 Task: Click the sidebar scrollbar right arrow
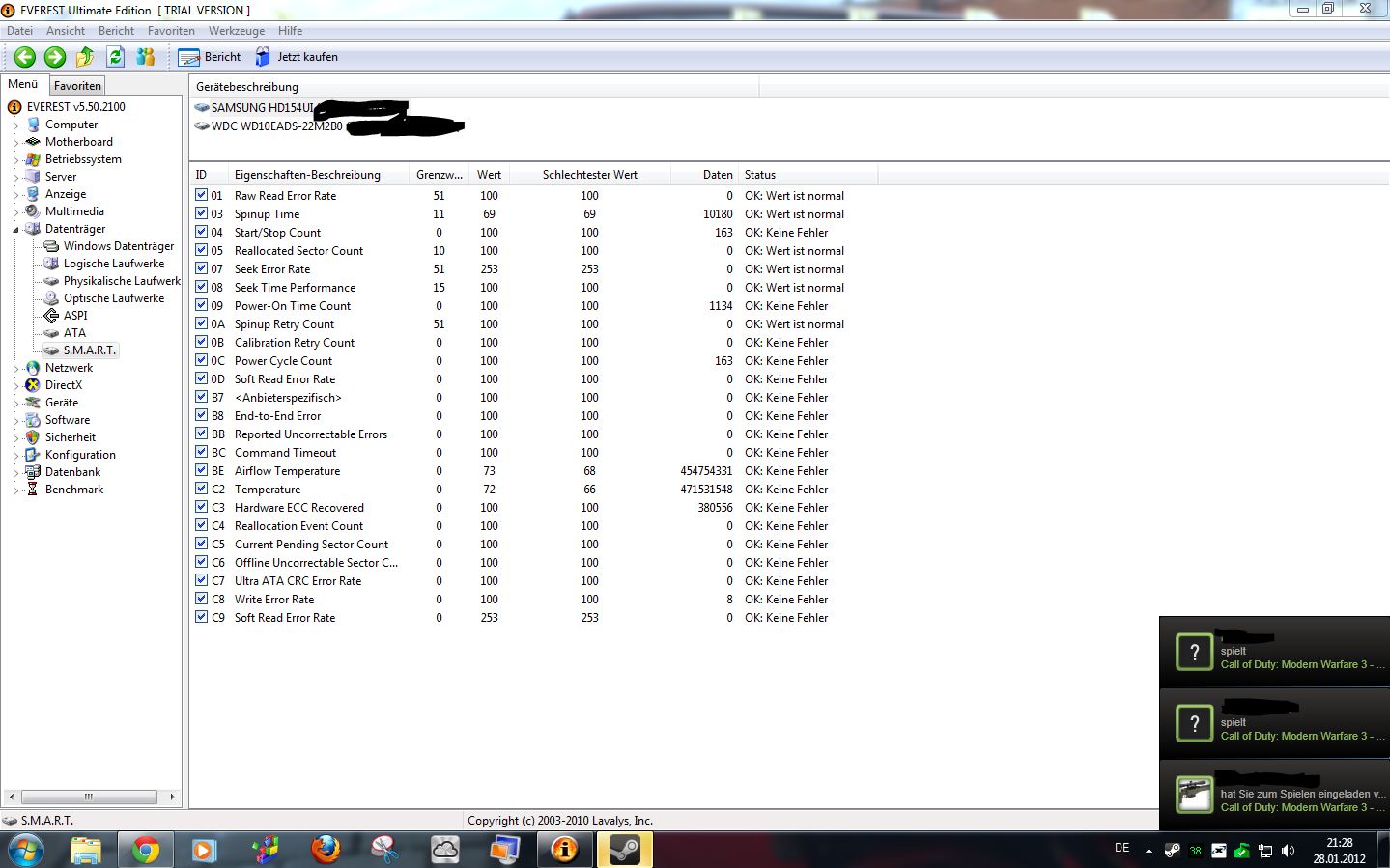tap(172, 797)
